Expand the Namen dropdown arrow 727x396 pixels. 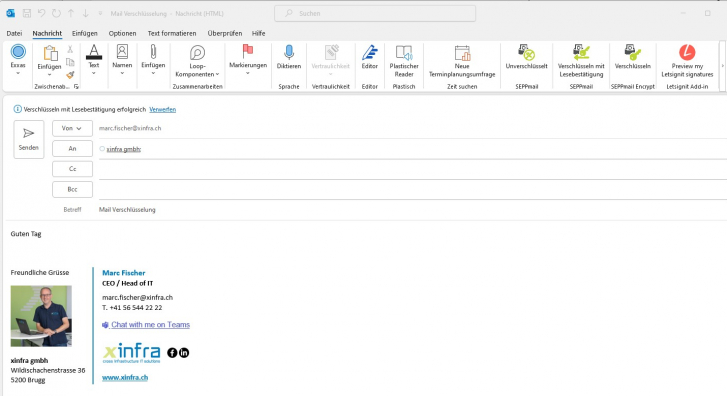click(122, 73)
